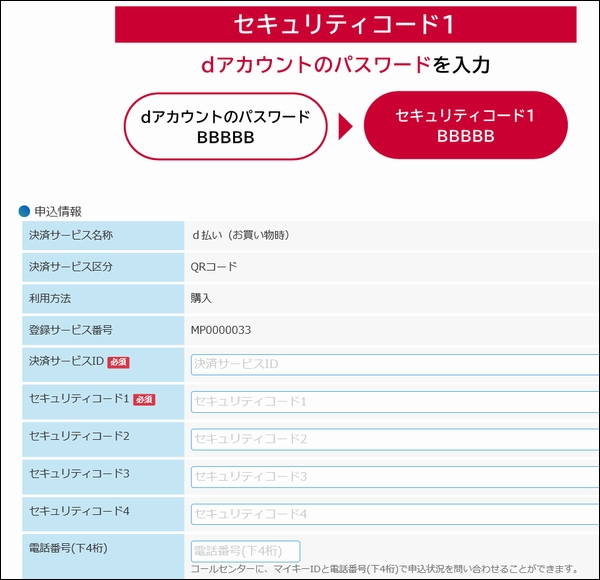Click the 'QRコード' value text
Image resolution: width=600 pixels, height=580 pixels.
(x=214, y=267)
